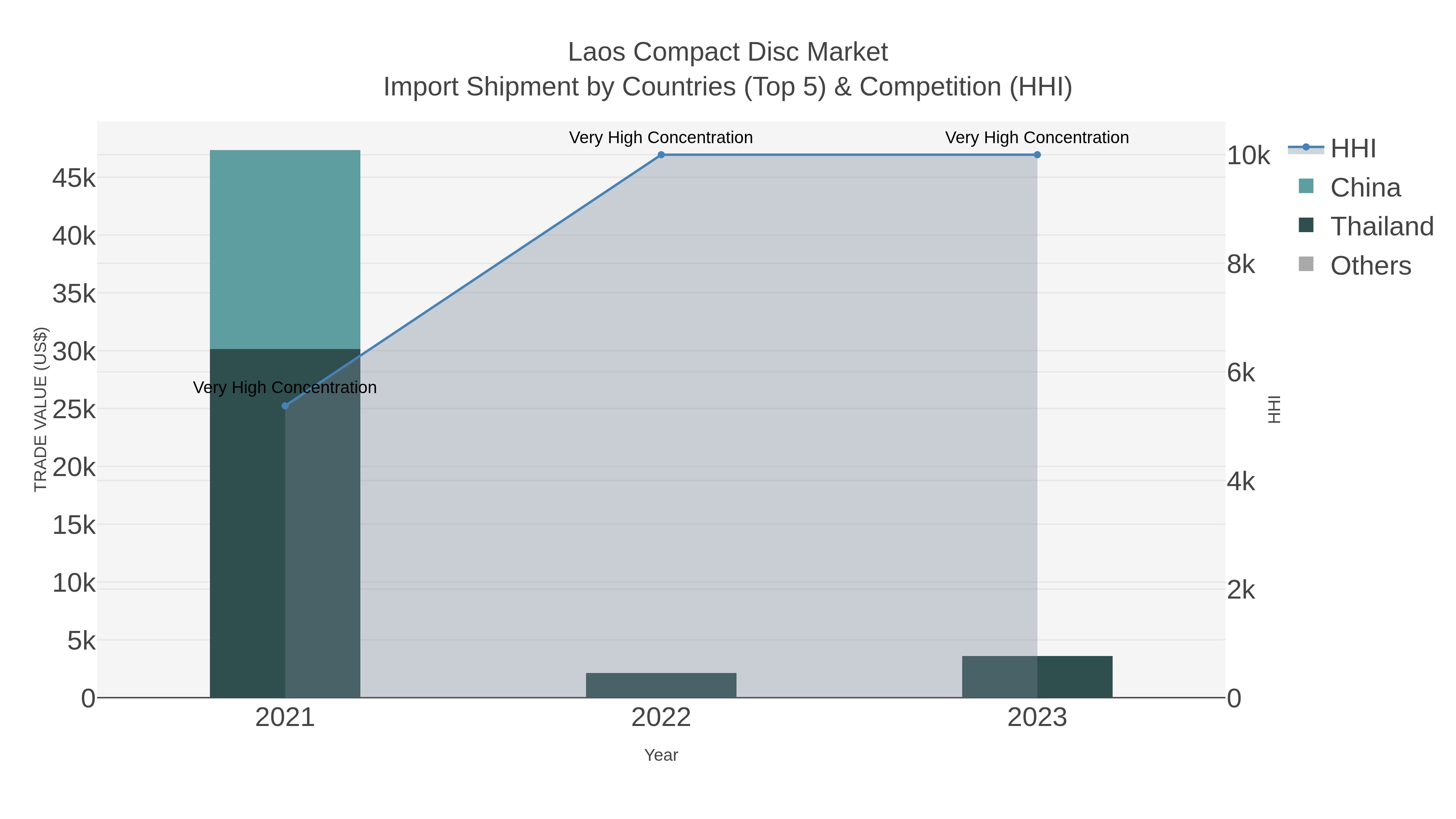Viewport: 1456px width, 819px height.
Task: Click the 2023 Thailand bar
Action: point(1037,677)
